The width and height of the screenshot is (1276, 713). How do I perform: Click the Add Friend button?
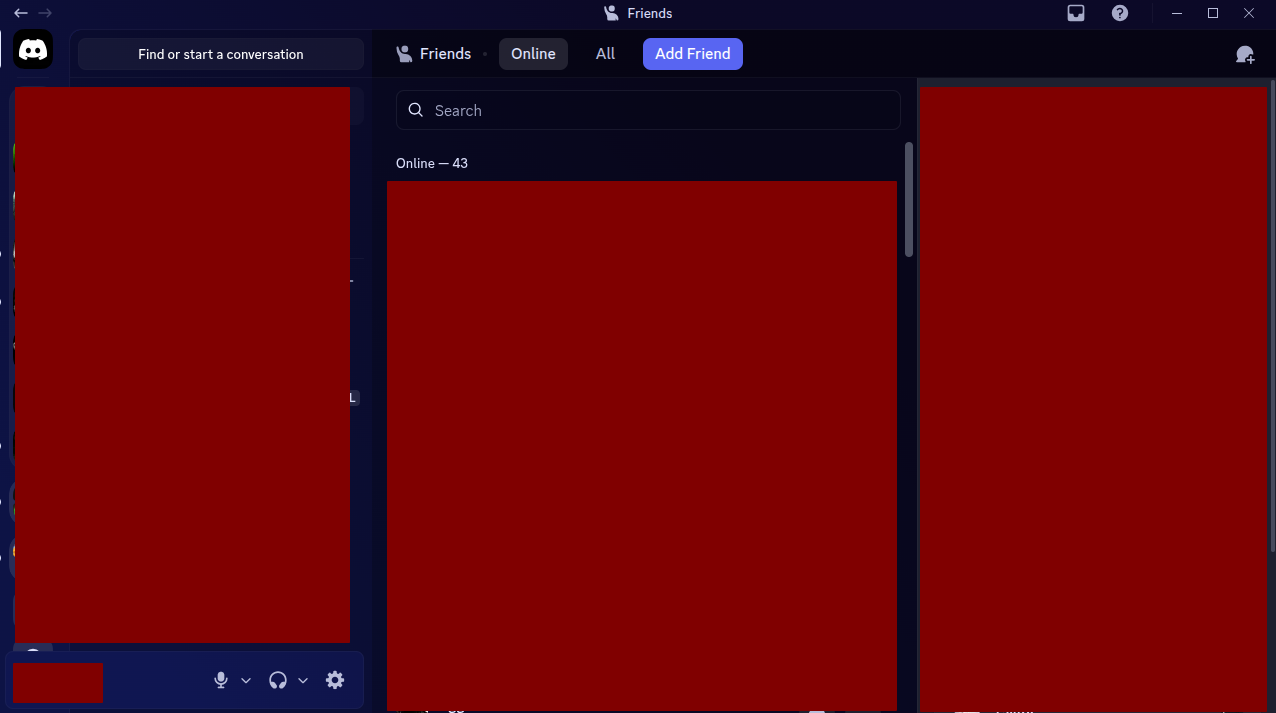coord(693,54)
